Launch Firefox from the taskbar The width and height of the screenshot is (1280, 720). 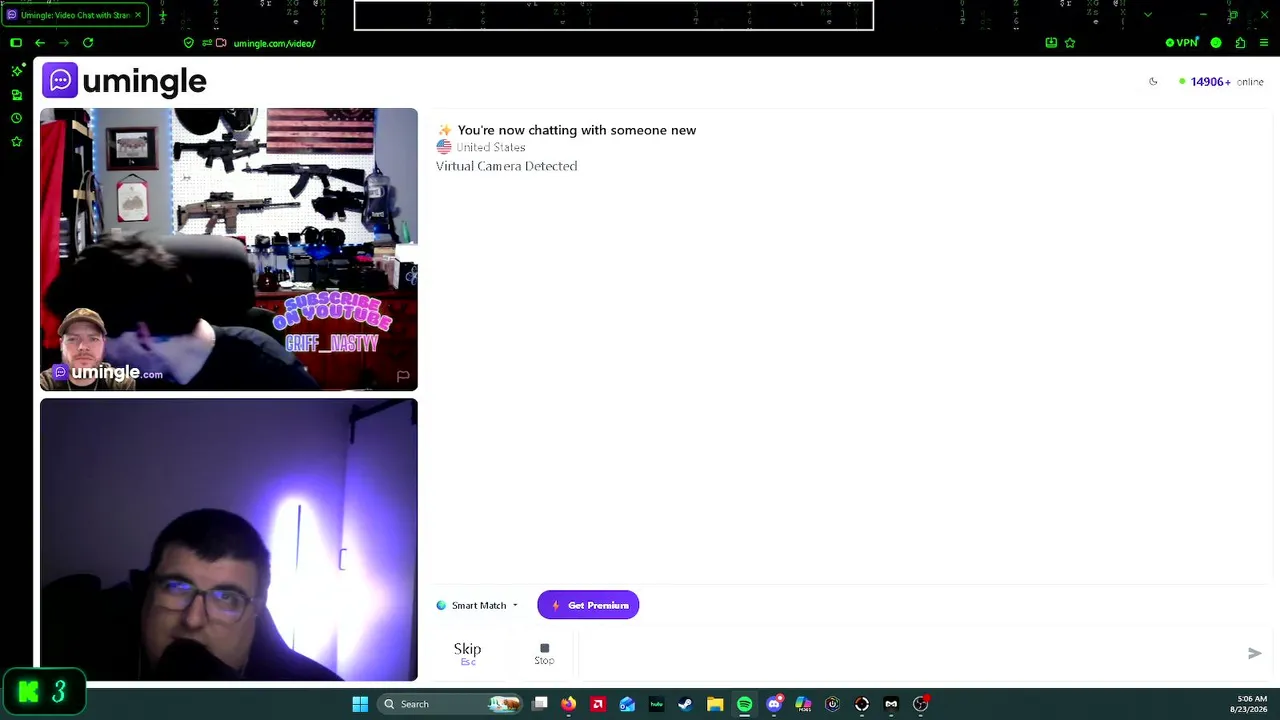tap(569, 704)
